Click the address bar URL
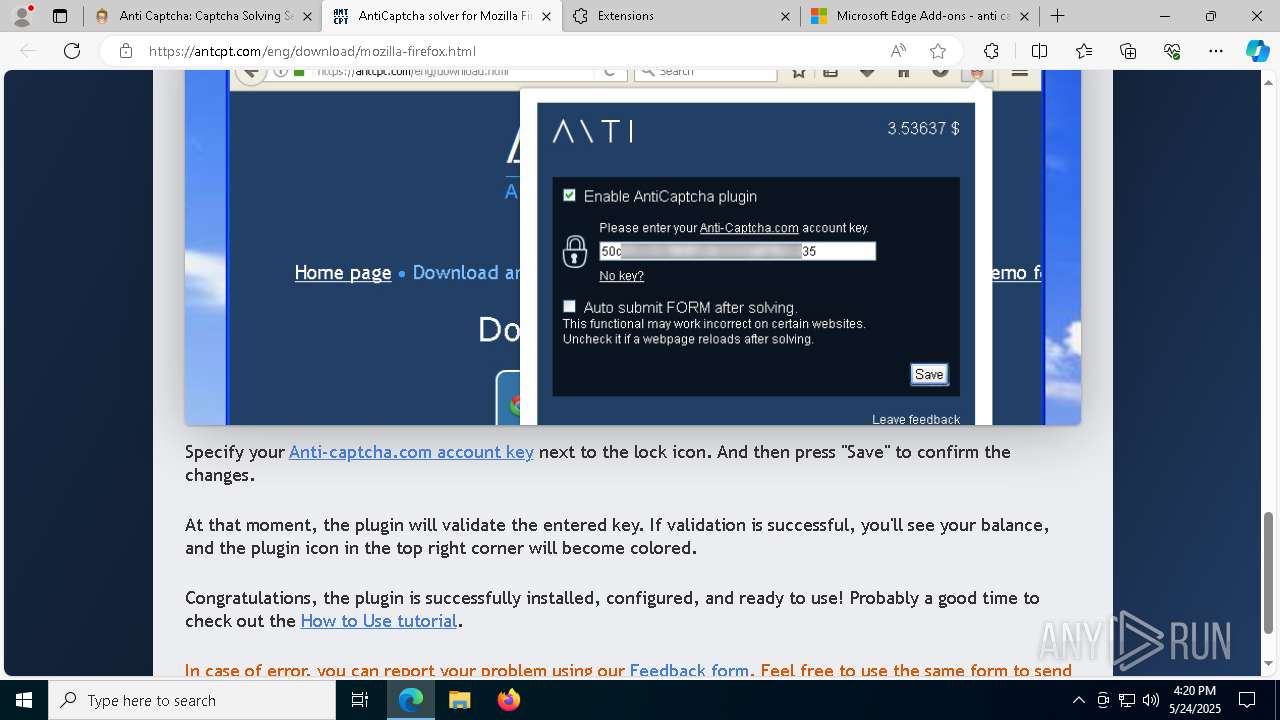 point(312,51)
